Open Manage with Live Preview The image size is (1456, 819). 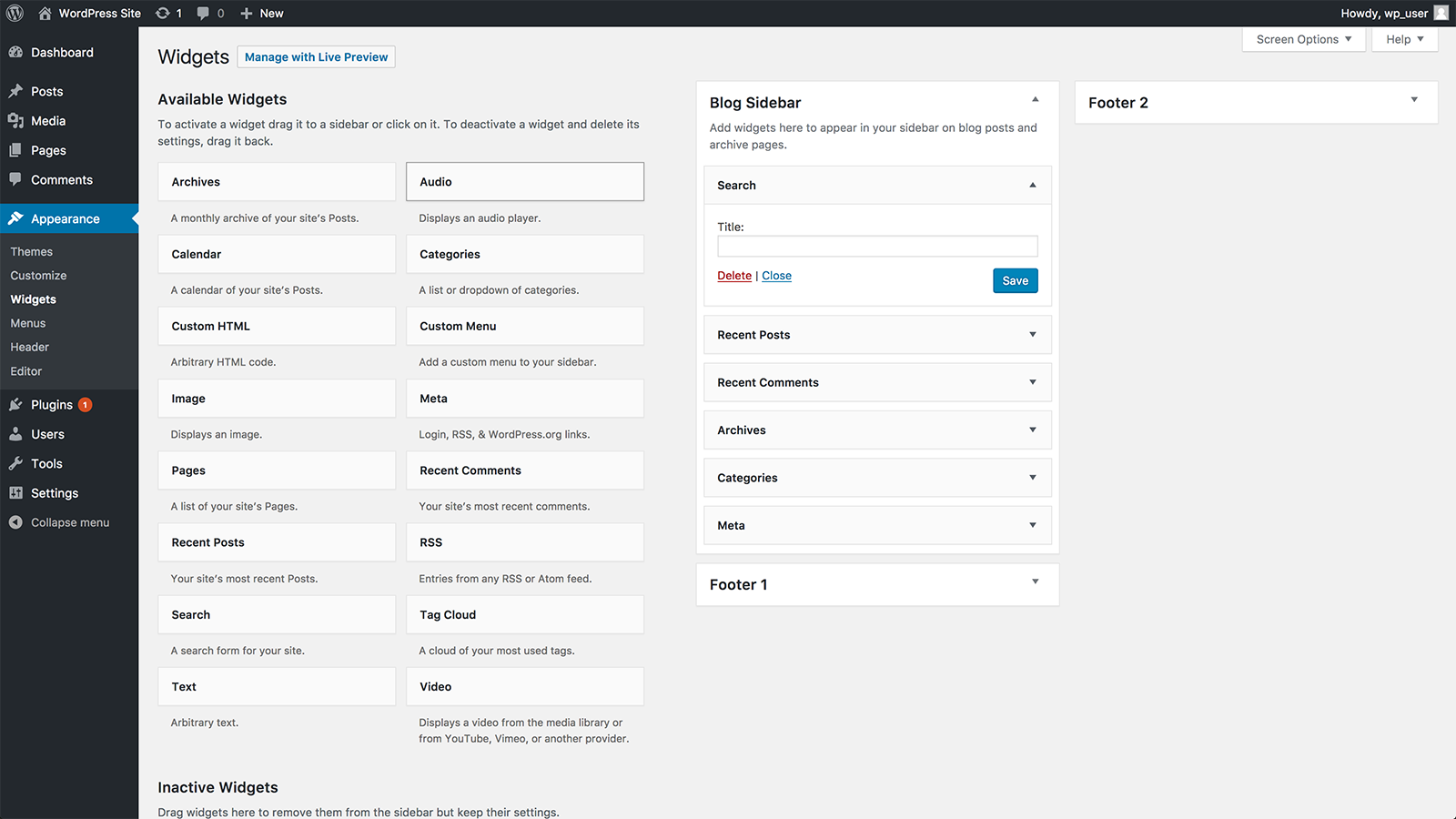pos(316,56)
